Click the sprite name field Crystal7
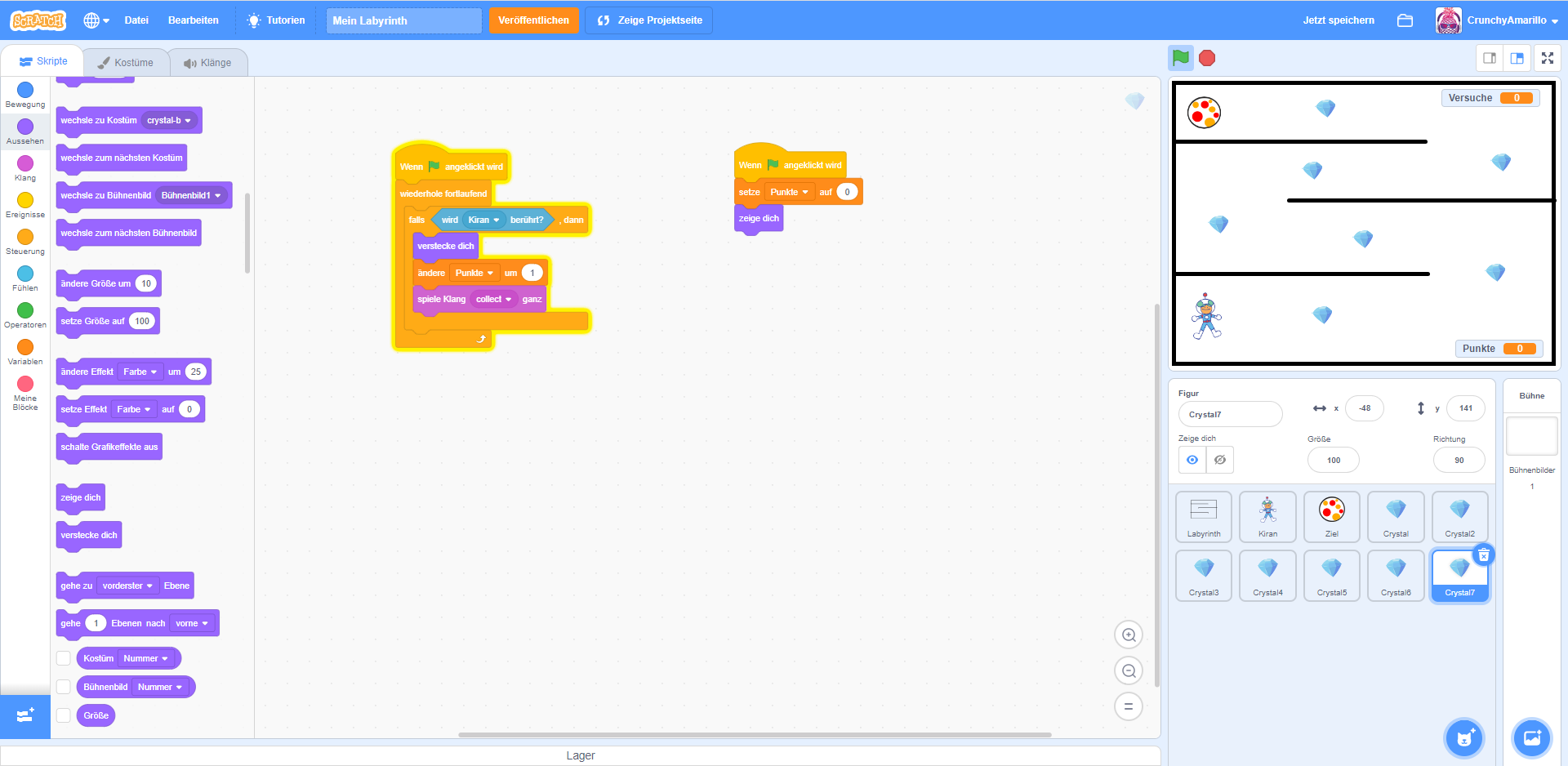Screen dimensions: 1568x766 [x=1230, y=414]
